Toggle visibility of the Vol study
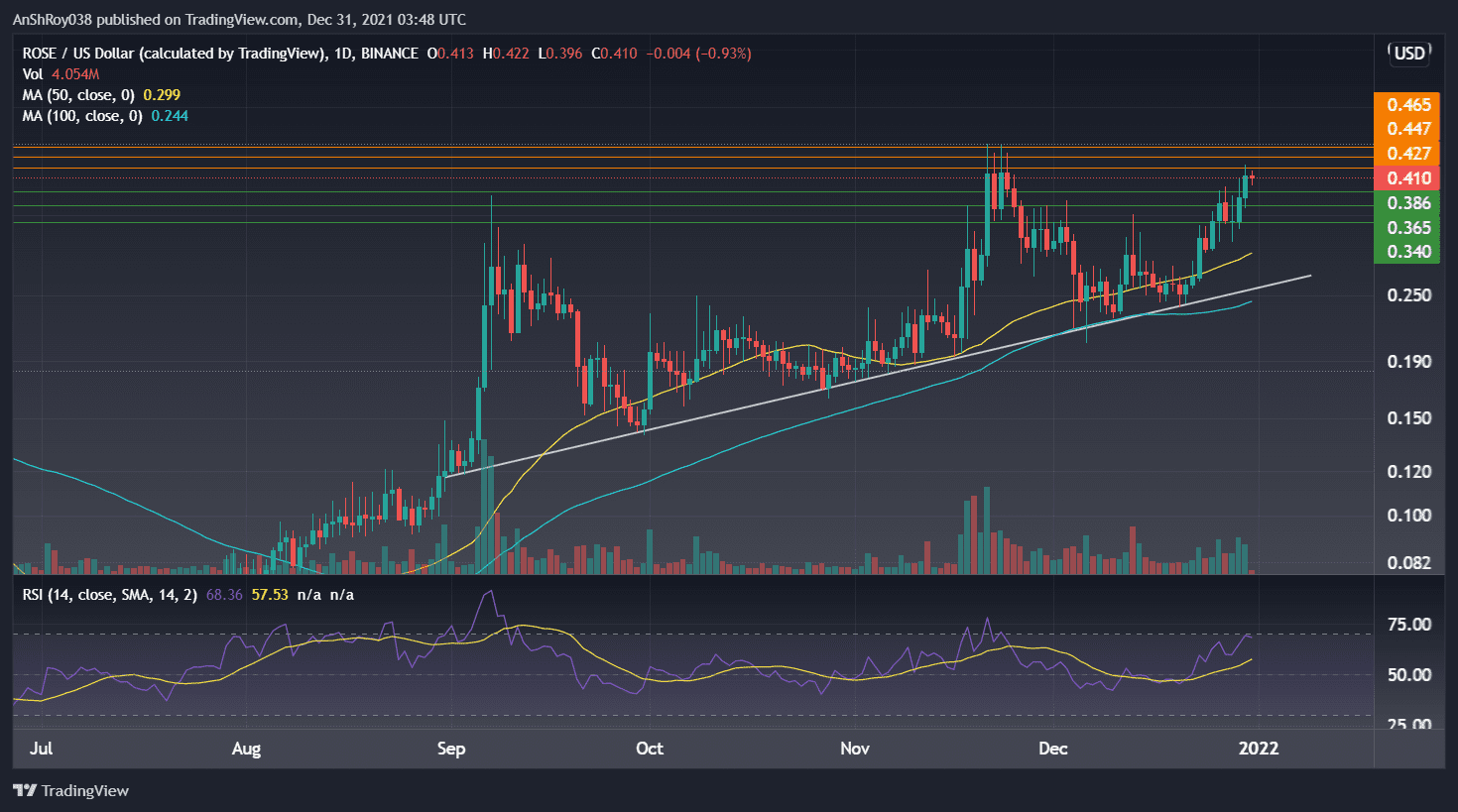This screenshot has height=812, width=1458. (33, 73)
